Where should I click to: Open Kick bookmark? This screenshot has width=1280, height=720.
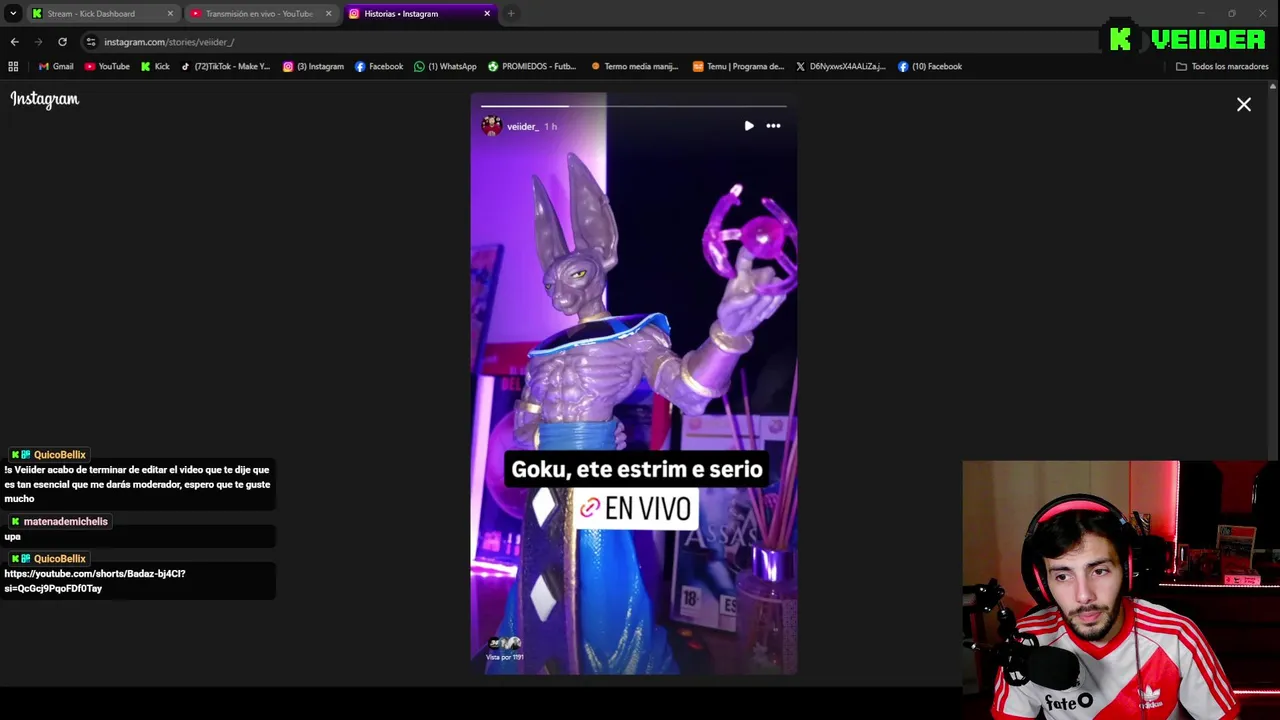[155, 67]
